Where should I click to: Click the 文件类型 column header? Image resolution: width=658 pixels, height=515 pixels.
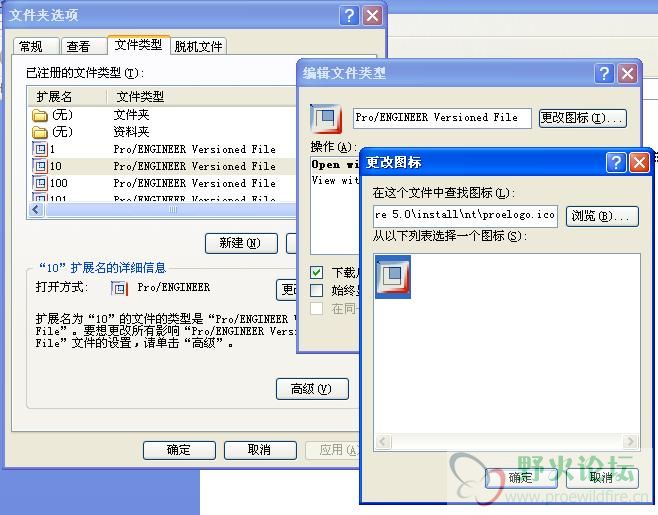(x=201, y=97)
